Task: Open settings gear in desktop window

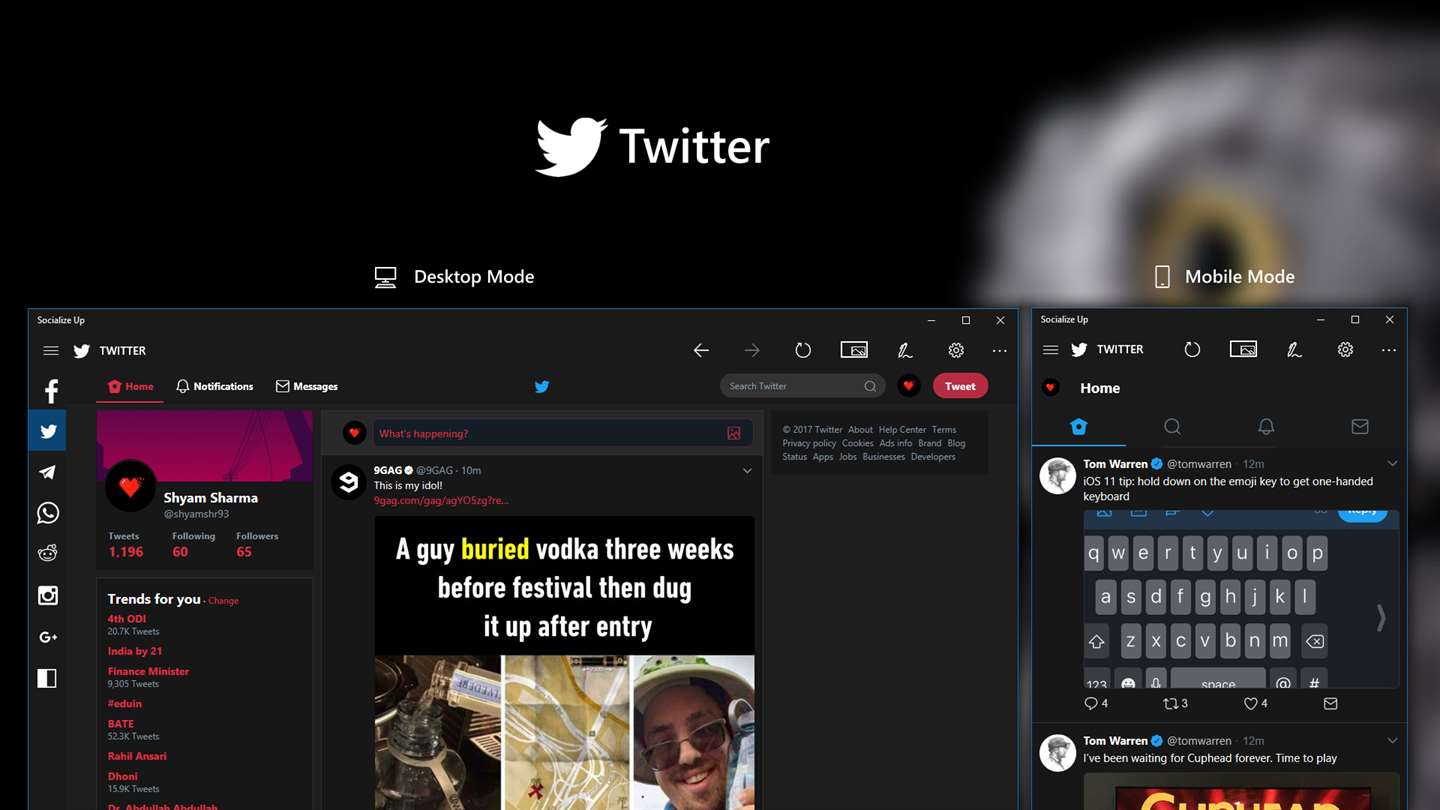Action: (956, 350)
